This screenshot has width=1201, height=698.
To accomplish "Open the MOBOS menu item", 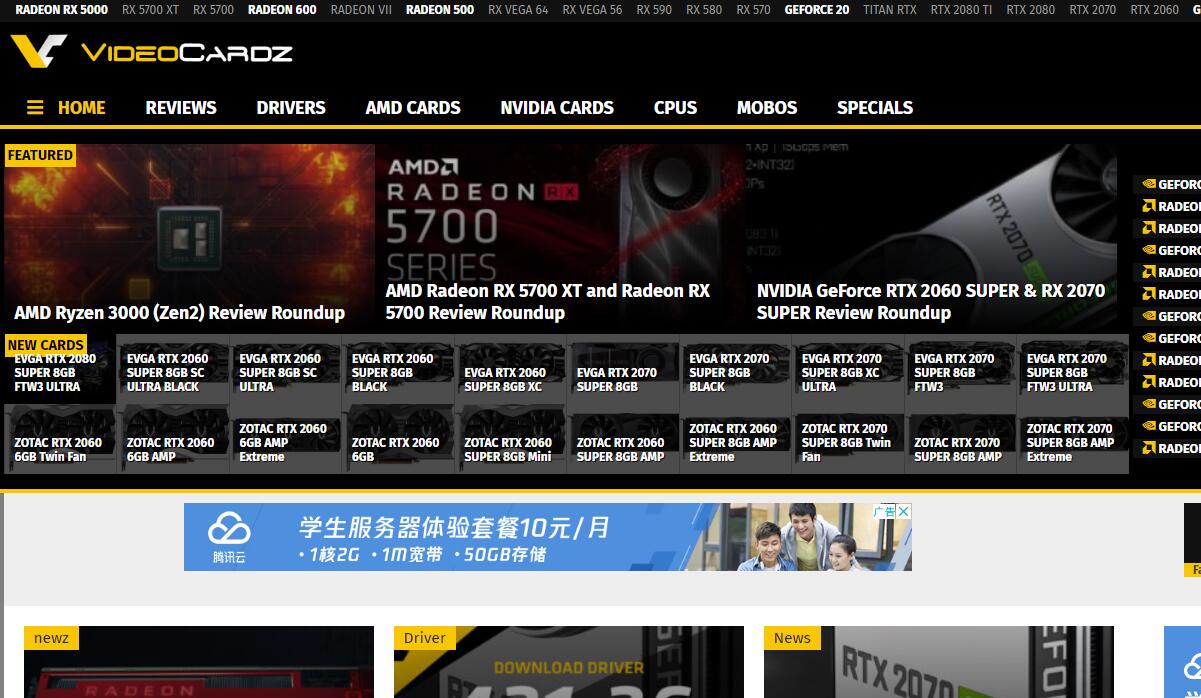I will tap(767, 108).
